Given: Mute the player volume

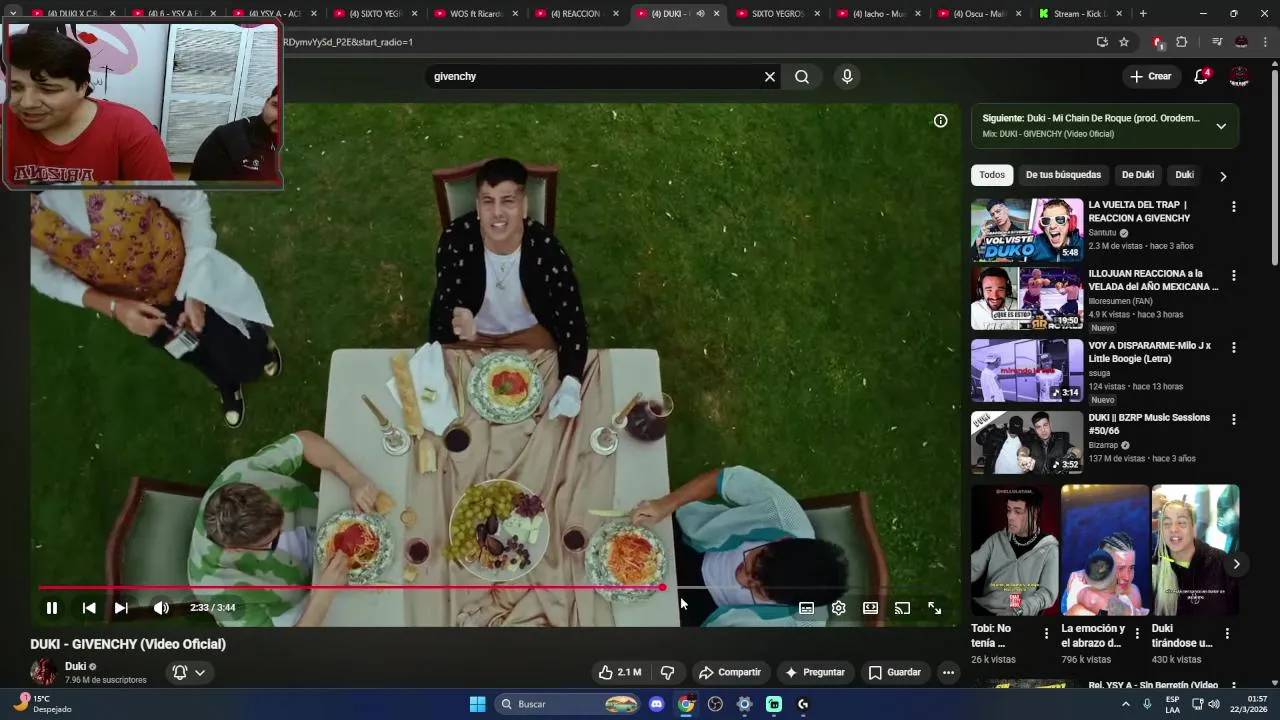Looking at the screenshot, I should pyautogui.click(x=161, y=608).
